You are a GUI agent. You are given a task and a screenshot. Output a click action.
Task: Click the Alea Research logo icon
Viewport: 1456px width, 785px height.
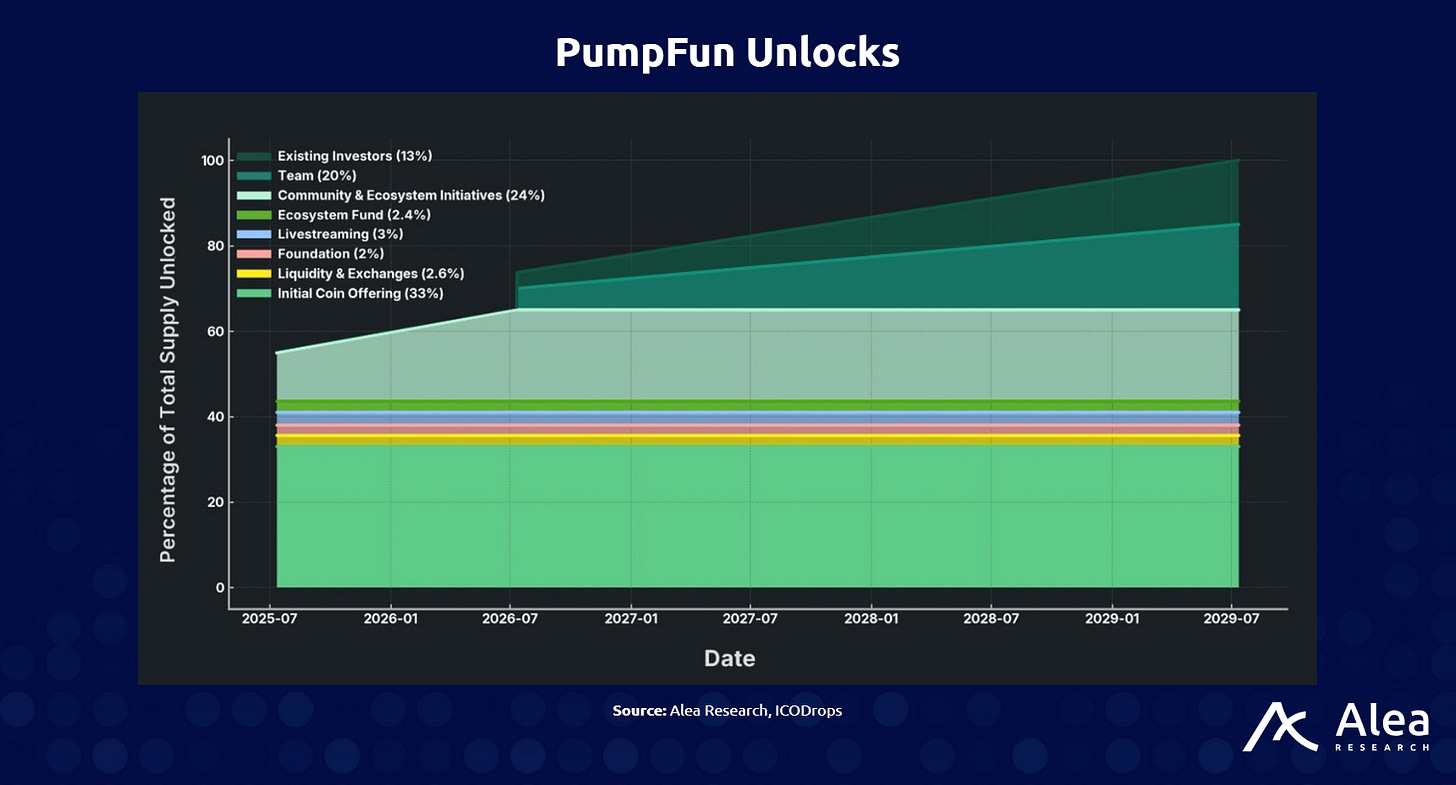tap(1279, 727)
